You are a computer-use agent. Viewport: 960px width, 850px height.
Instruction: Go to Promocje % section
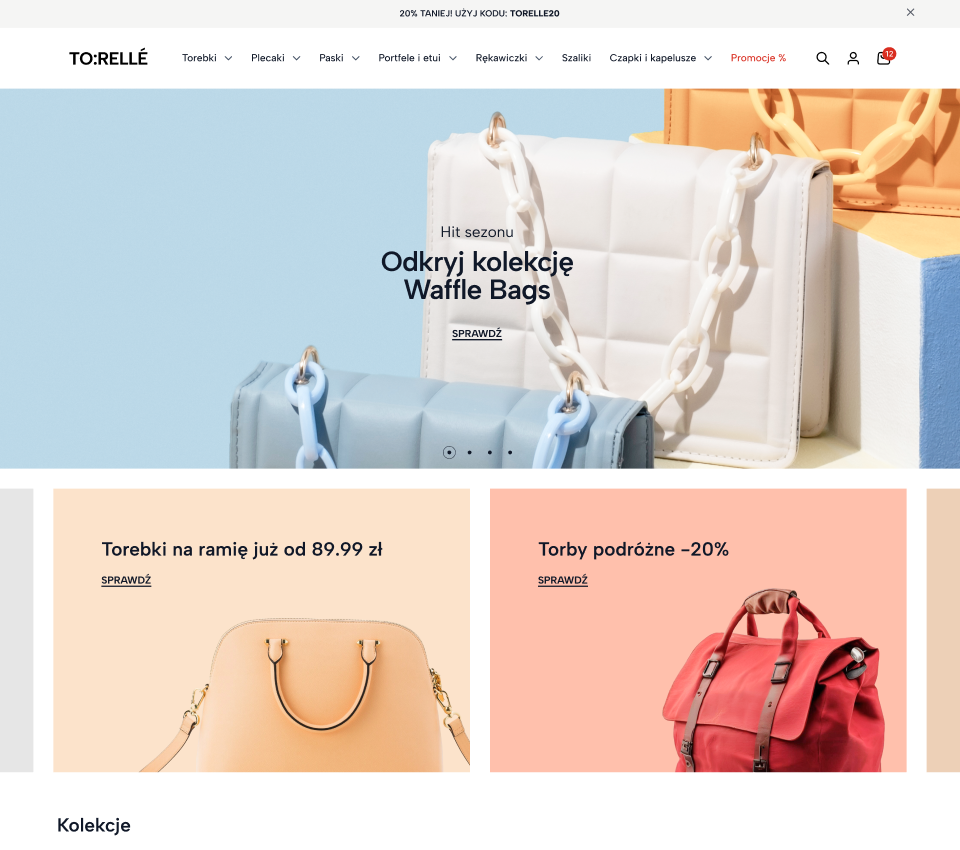click(x=758, y=58)
